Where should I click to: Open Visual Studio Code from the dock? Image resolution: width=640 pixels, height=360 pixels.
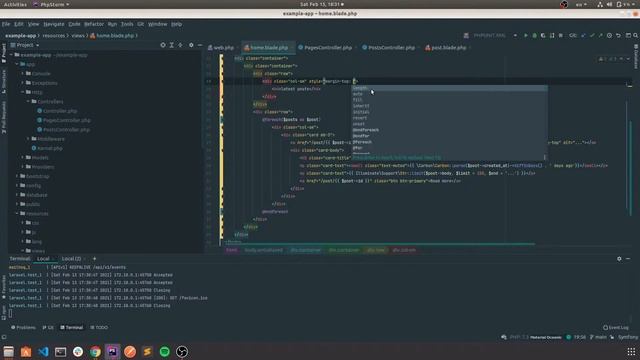pyautogui.click(x=43, y=351)
